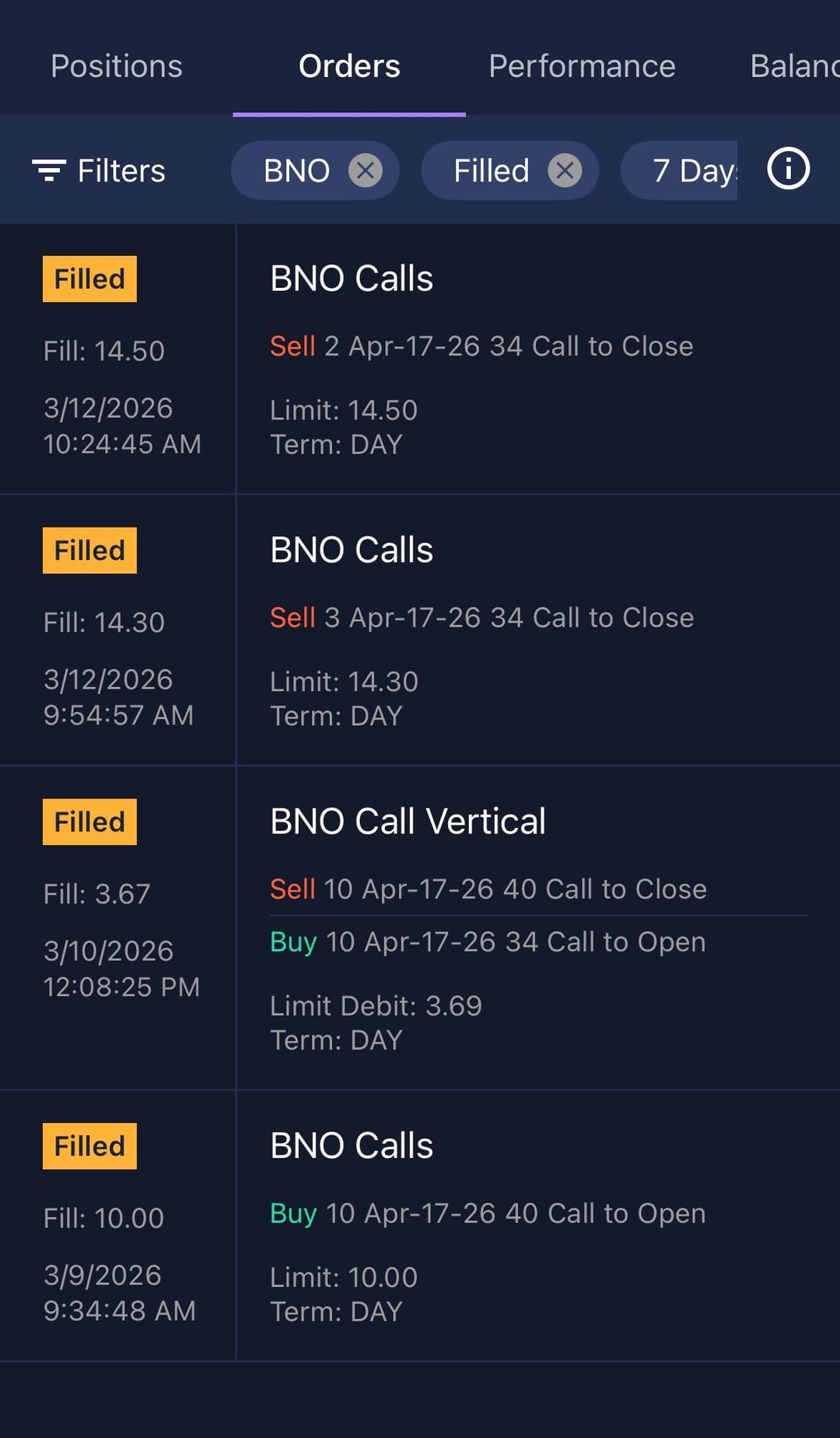Switch to the Positions tab

(x=117, y=66)
